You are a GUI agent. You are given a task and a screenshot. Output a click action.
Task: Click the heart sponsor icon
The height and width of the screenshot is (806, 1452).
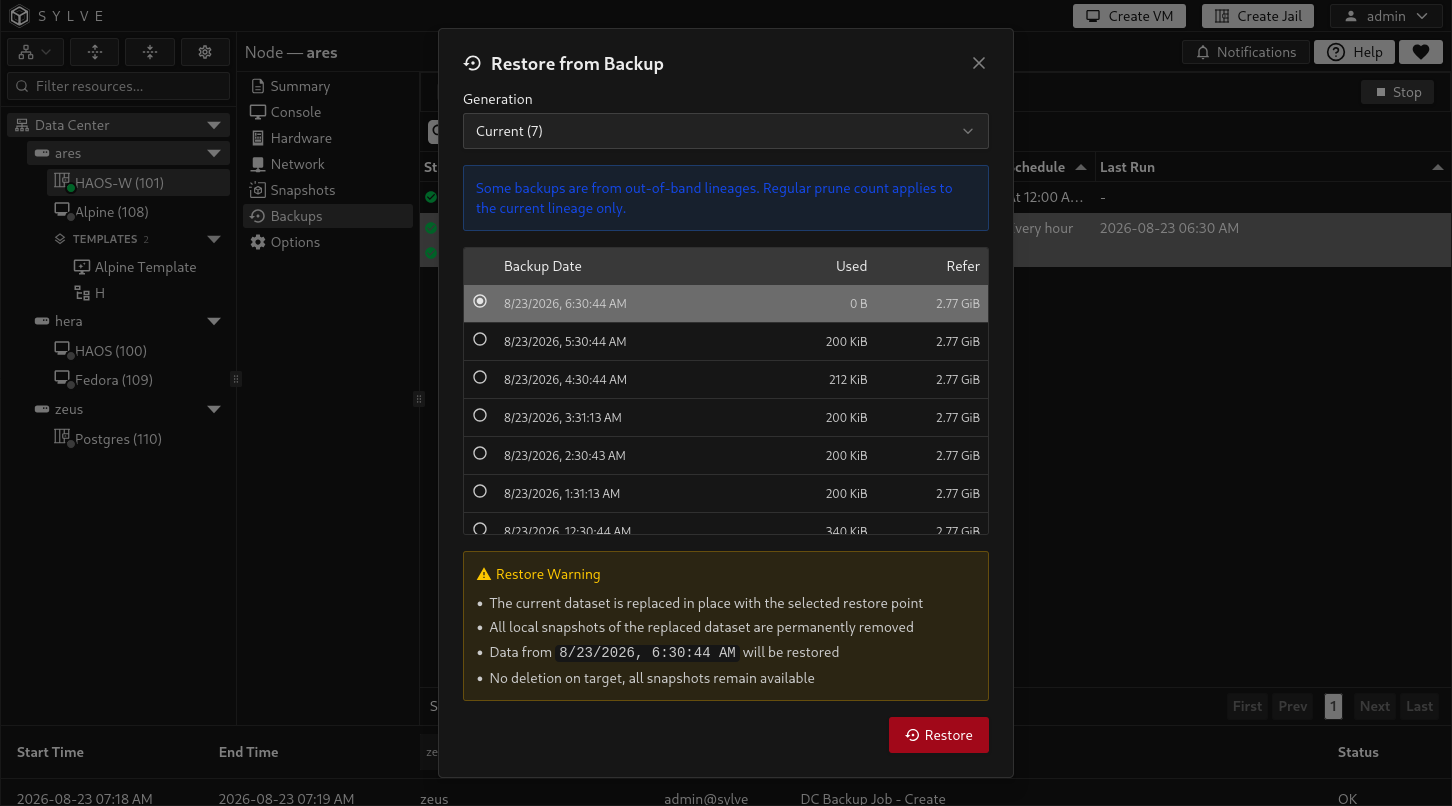(x=1420, y=52)
